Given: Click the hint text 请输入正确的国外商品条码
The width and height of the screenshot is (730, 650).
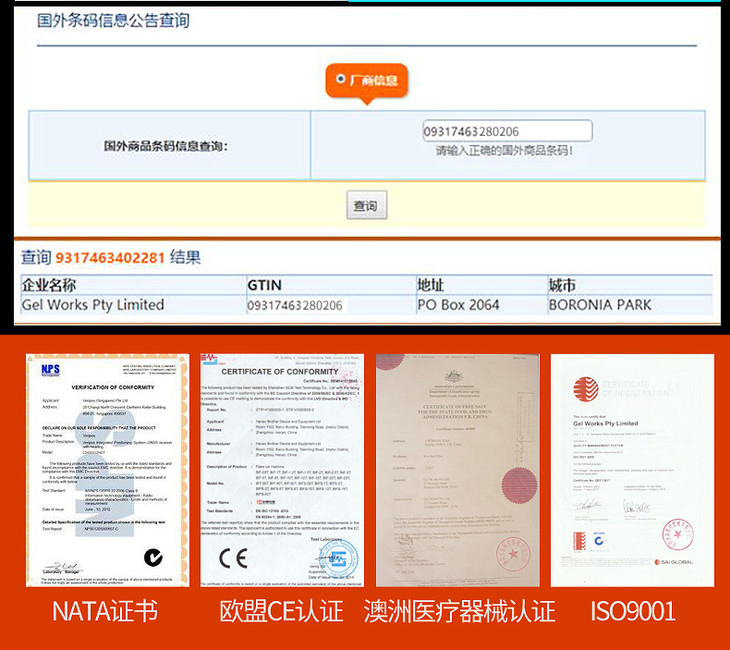Looking at the screenshot, I should (x=504, y=151).
